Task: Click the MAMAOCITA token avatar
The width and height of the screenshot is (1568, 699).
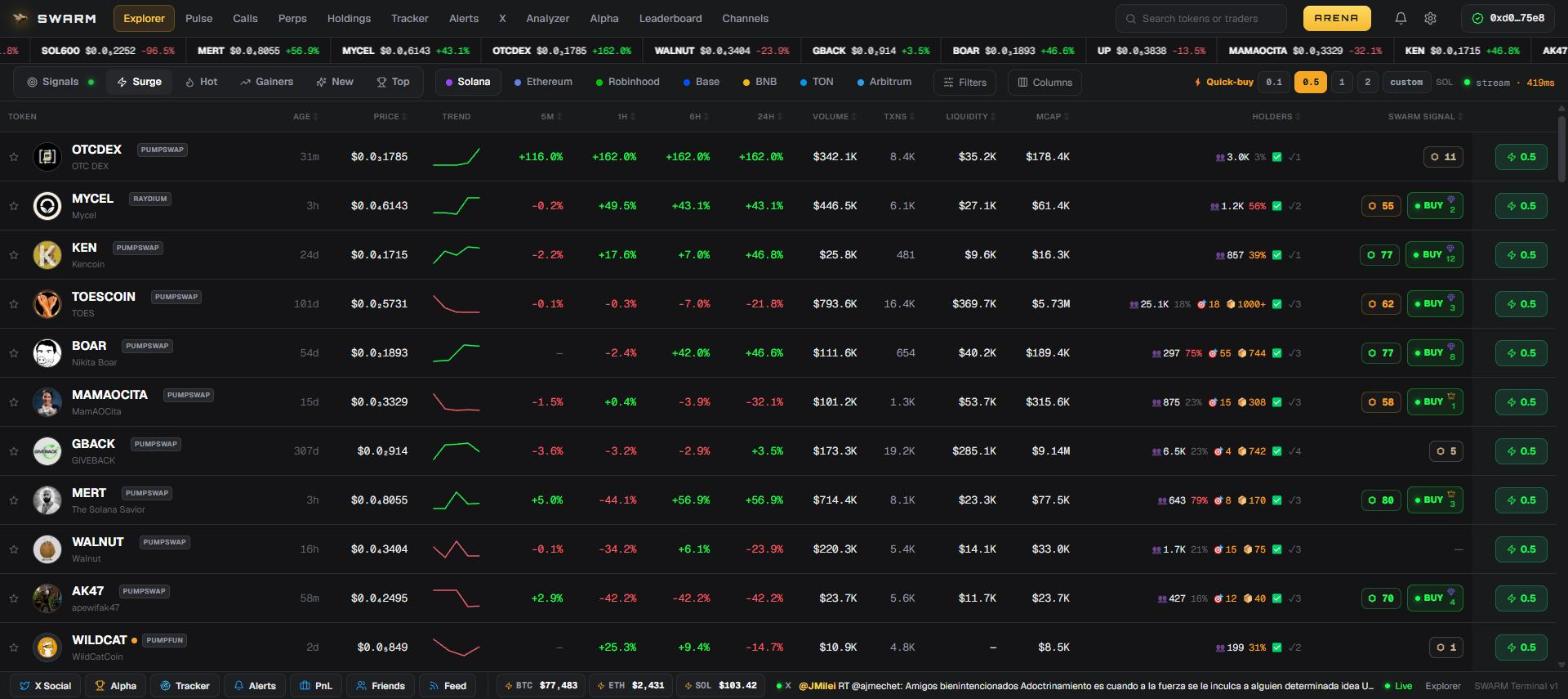Action: (x=47, y=402)
